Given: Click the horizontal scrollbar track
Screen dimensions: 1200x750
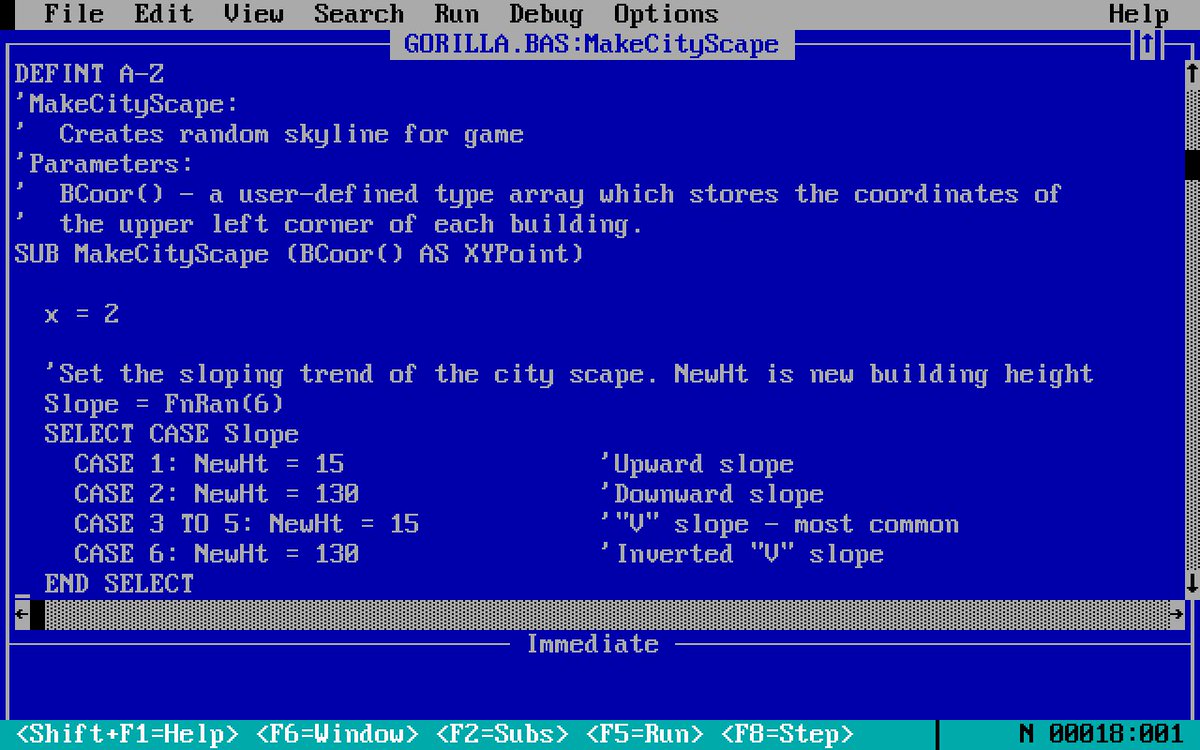Looking at the screenshot, I should 607,614.
